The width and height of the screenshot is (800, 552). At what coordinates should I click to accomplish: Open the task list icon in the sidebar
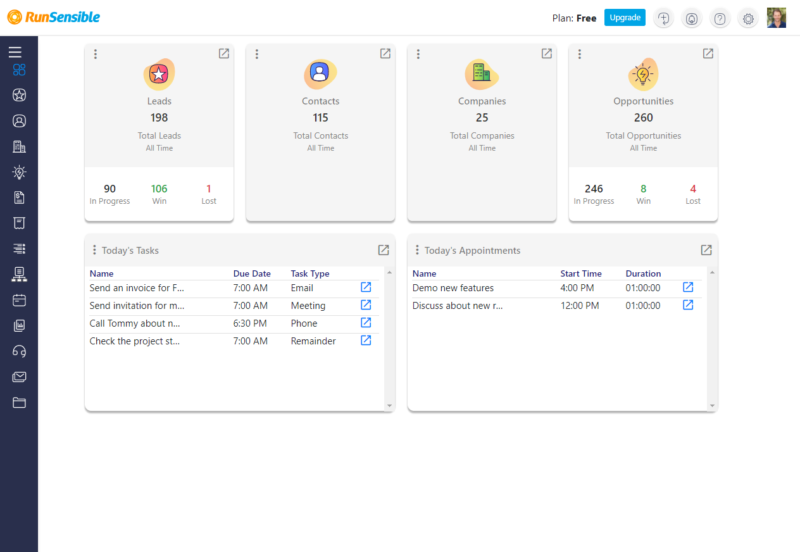19,248
